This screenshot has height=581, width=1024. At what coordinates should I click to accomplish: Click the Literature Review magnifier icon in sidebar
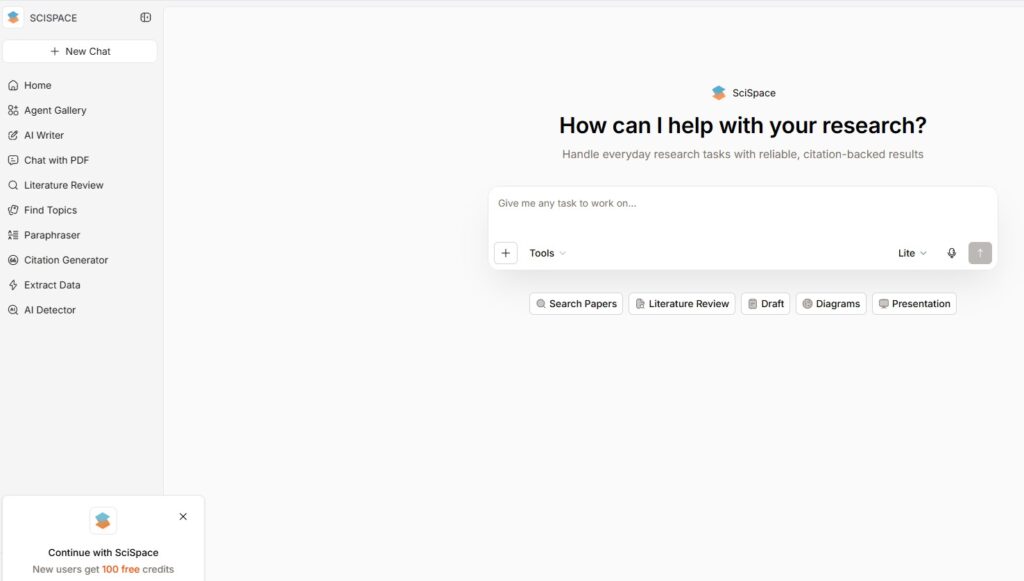[13, 185]
